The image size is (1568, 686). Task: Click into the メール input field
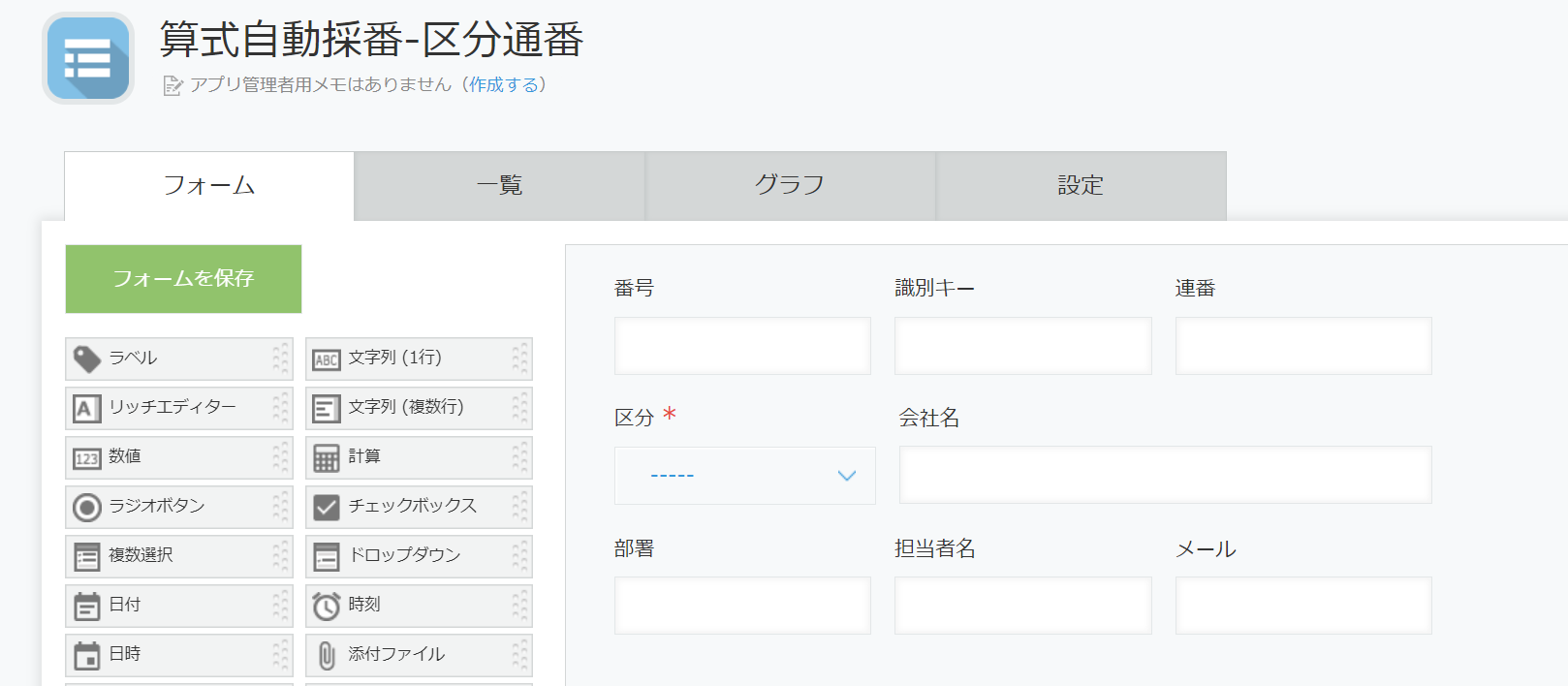1303,606
